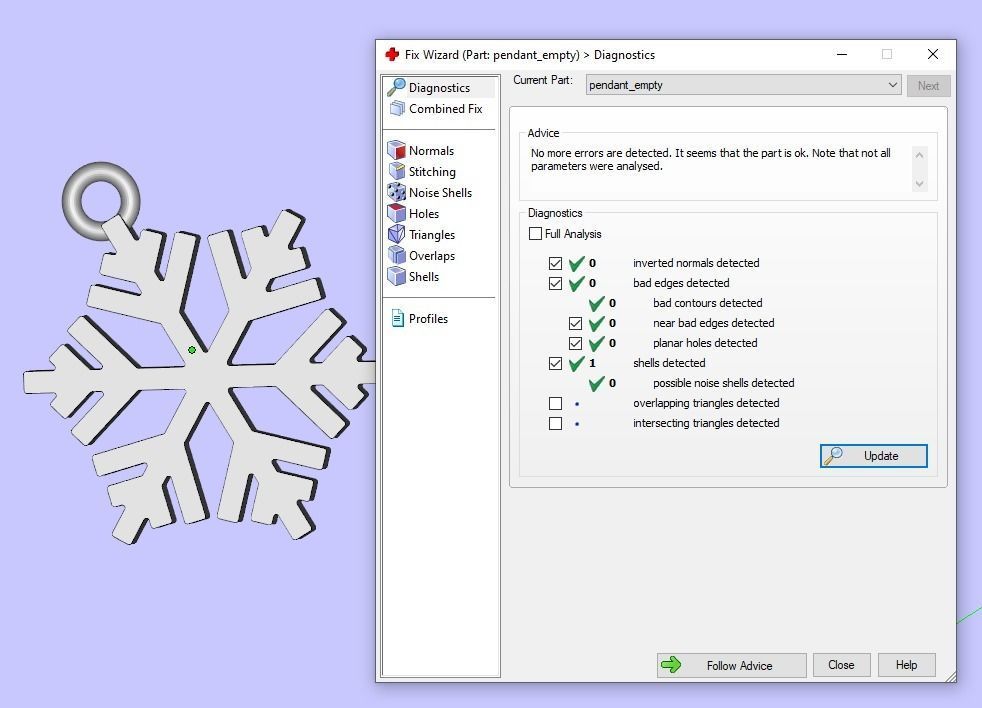Open the Overlaps fixing page

432,256
